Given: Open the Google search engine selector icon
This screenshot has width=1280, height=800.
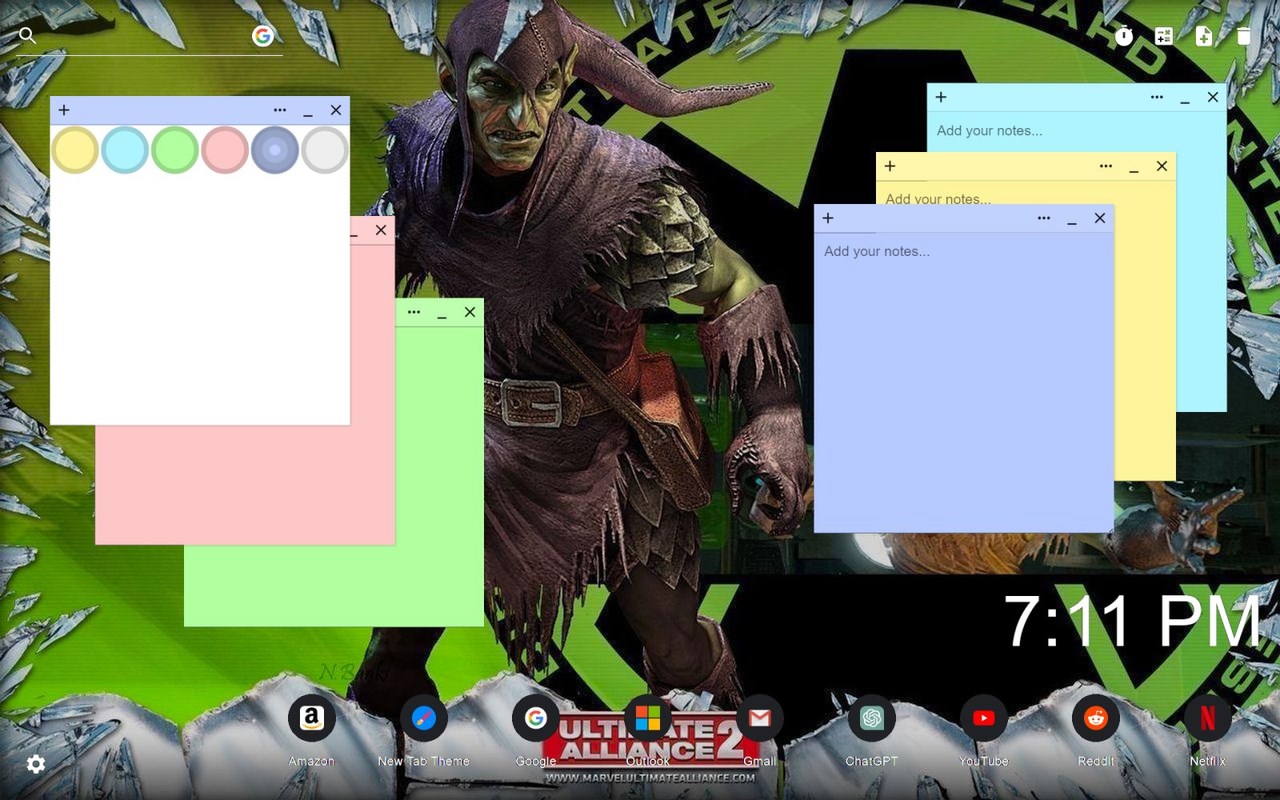Looking at the screenshot, I should tap(263, 36).
